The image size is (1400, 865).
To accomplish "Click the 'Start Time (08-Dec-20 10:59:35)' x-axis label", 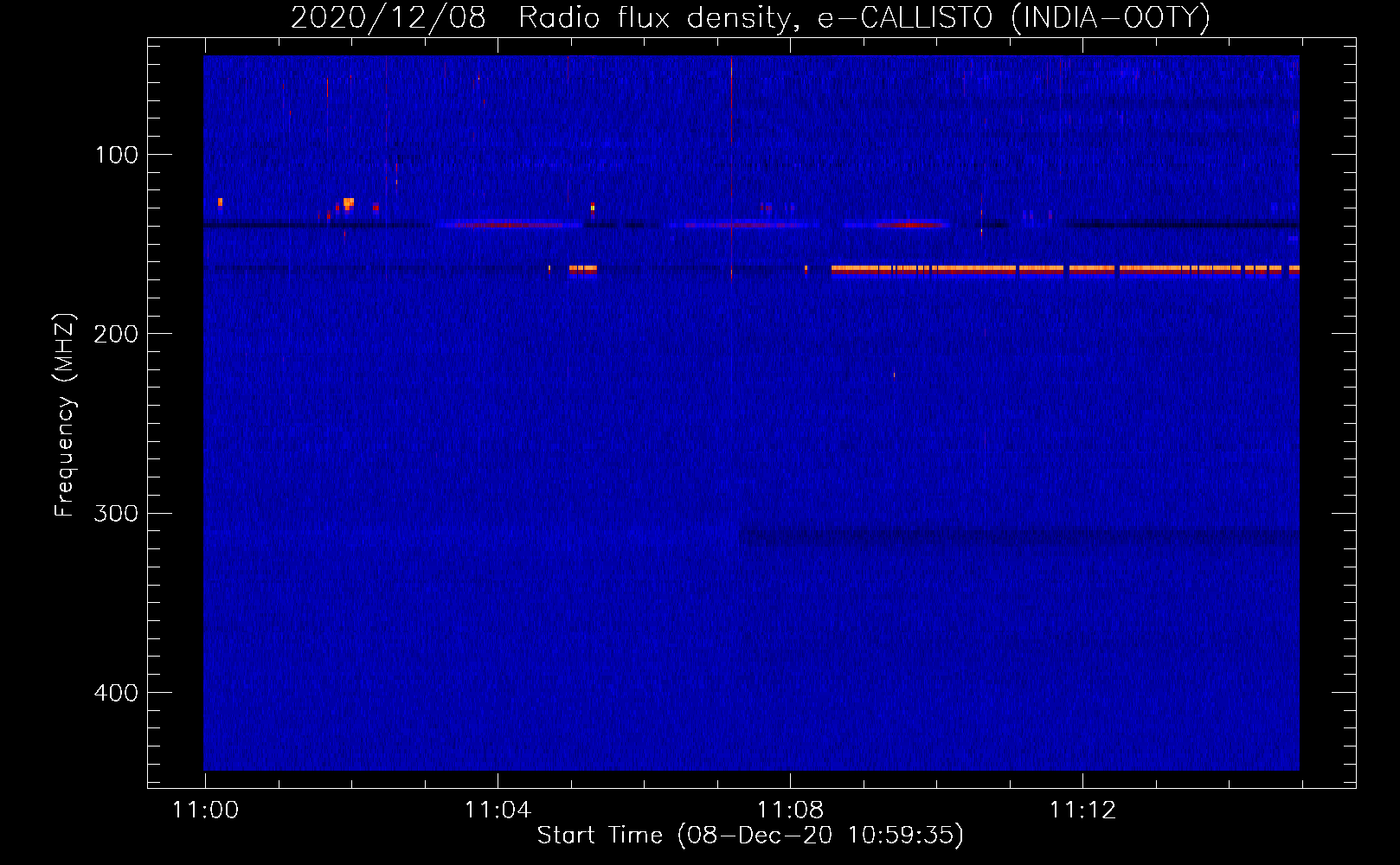I will 750,836.
